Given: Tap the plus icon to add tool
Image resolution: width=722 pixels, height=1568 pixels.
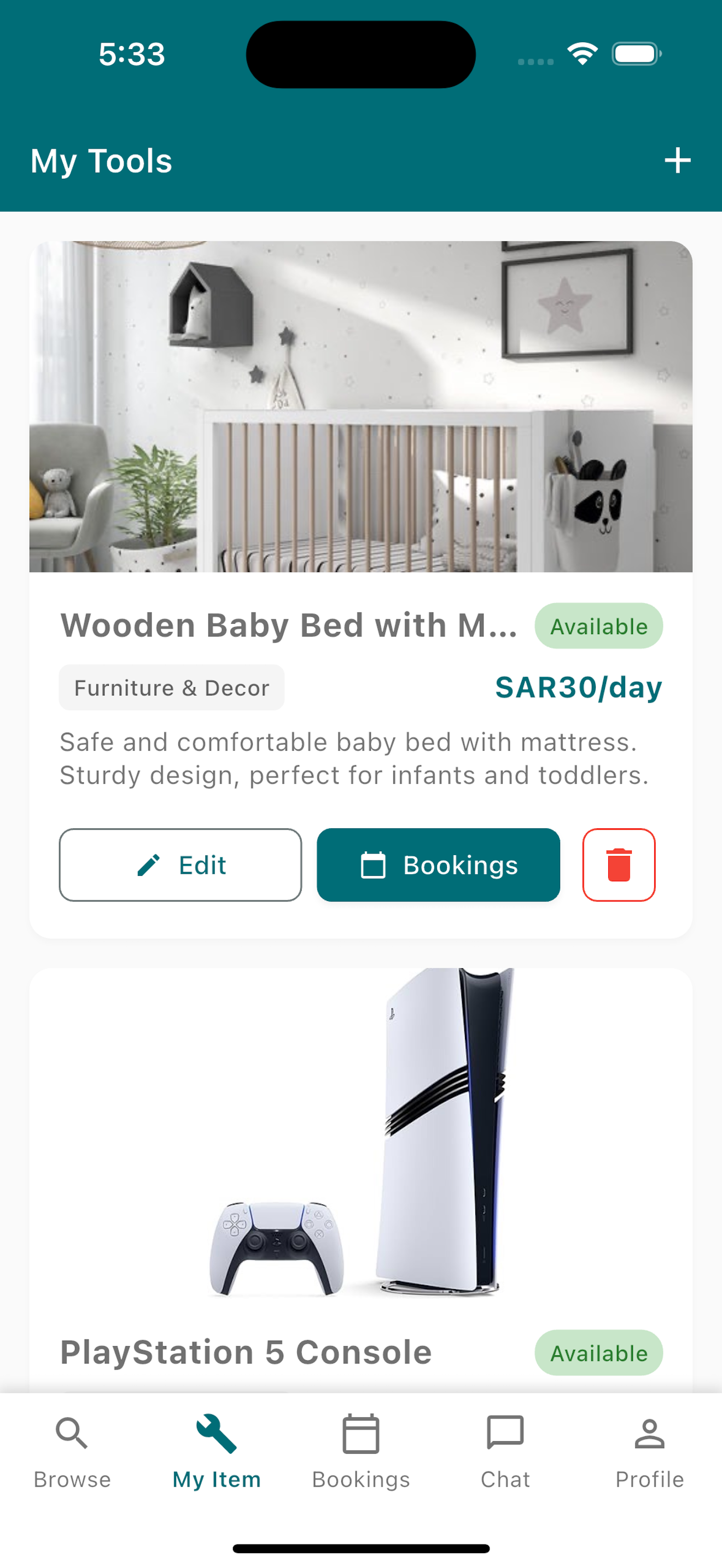Looking at the screenshot, I should point(677,161).
